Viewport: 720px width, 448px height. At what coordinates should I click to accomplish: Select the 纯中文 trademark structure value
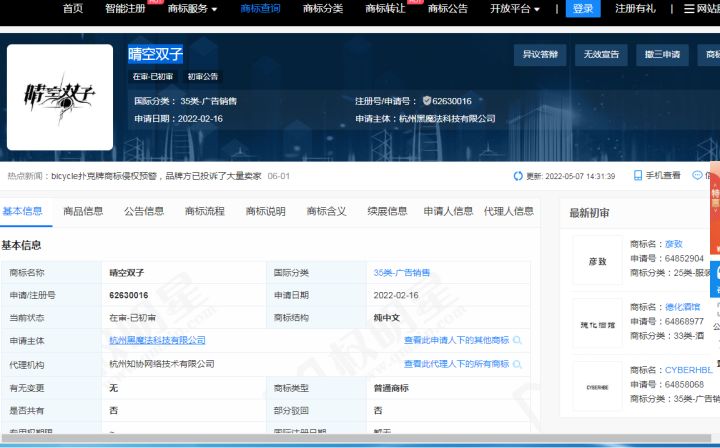[387, 318]
